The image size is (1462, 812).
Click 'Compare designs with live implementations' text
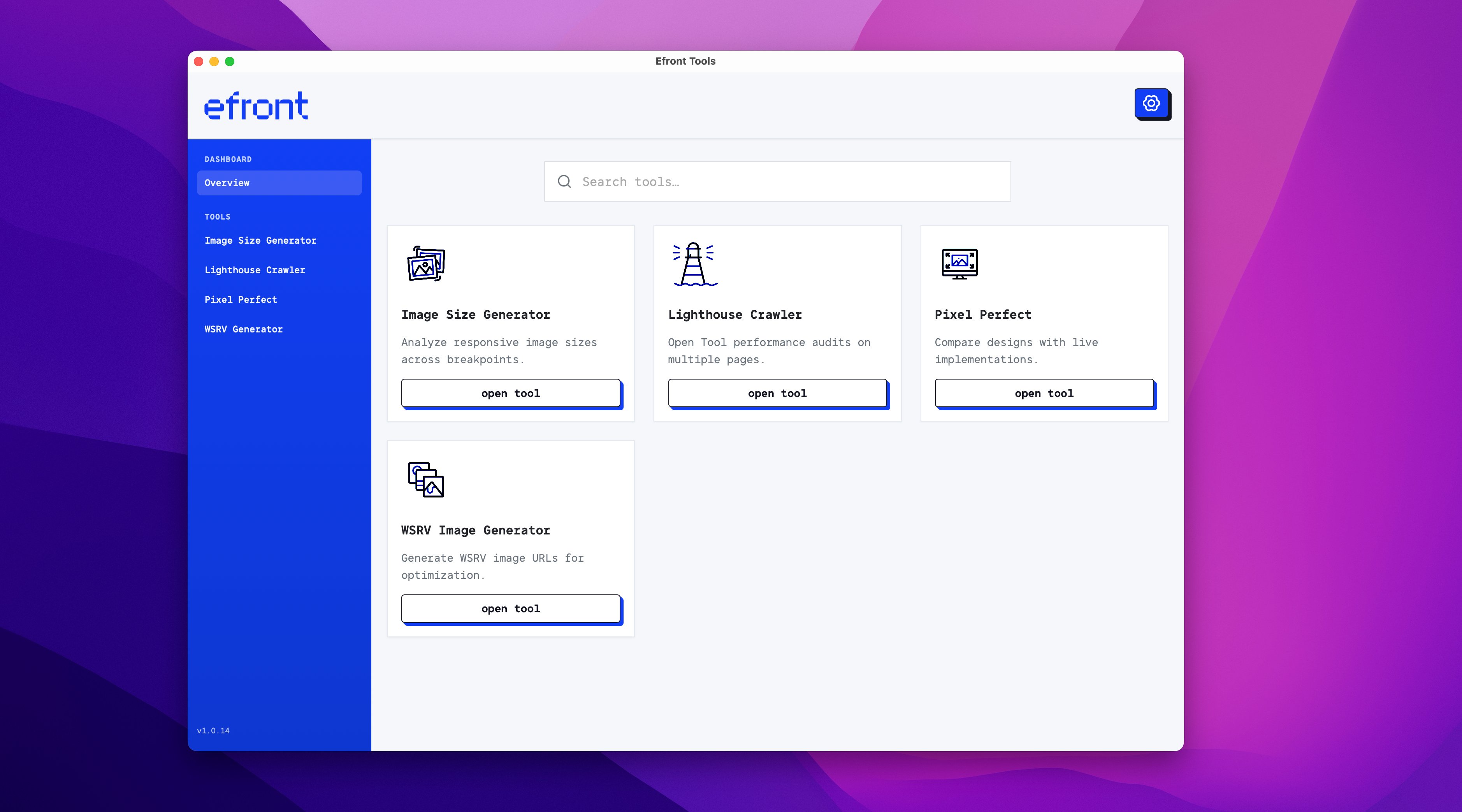[1016, 351]
